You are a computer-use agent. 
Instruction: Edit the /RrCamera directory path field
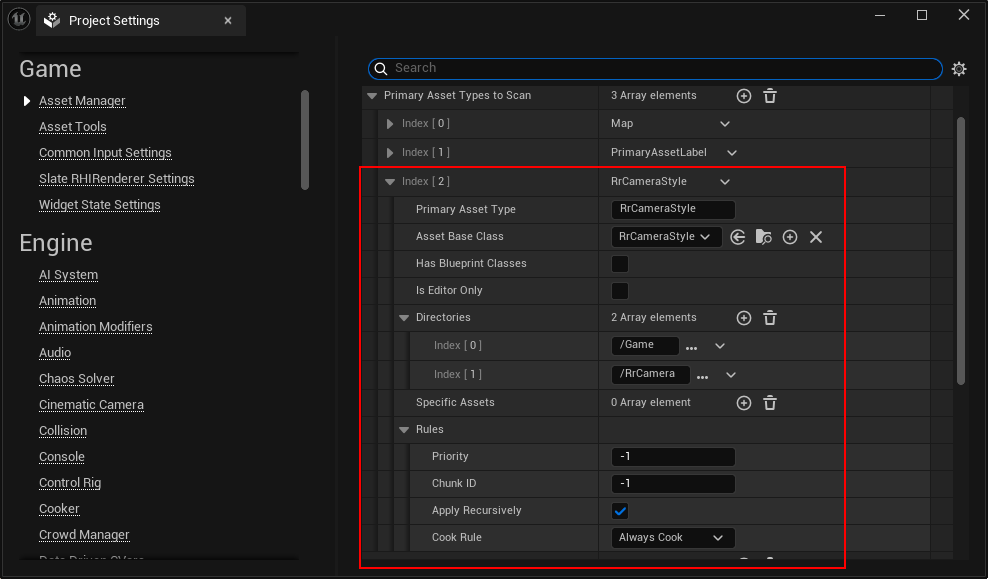(651, 375)
